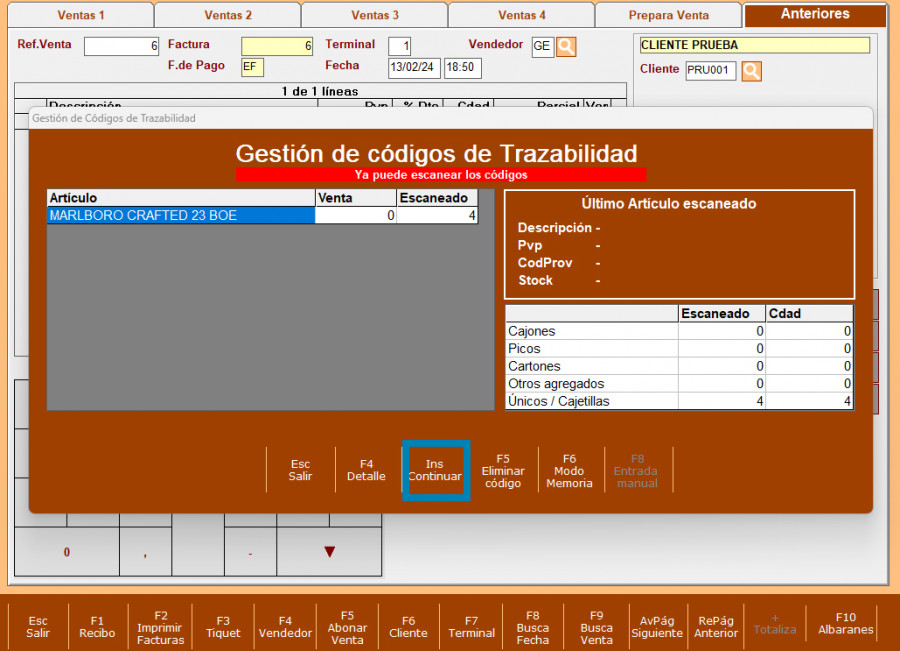Click F3 Tiquet in bottom bar
900x651 pixels.
pos(223,627)
